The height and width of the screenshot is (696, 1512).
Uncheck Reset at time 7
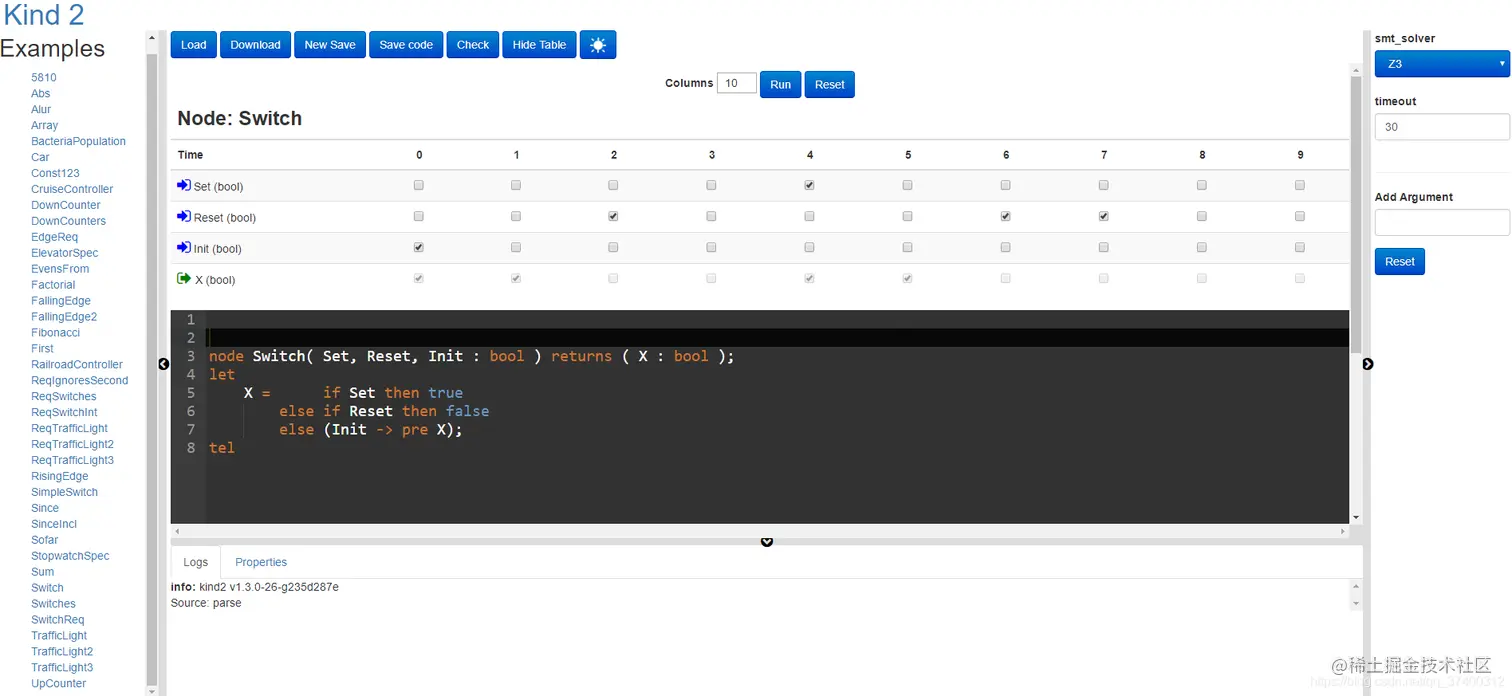[x=1103, y=216]
